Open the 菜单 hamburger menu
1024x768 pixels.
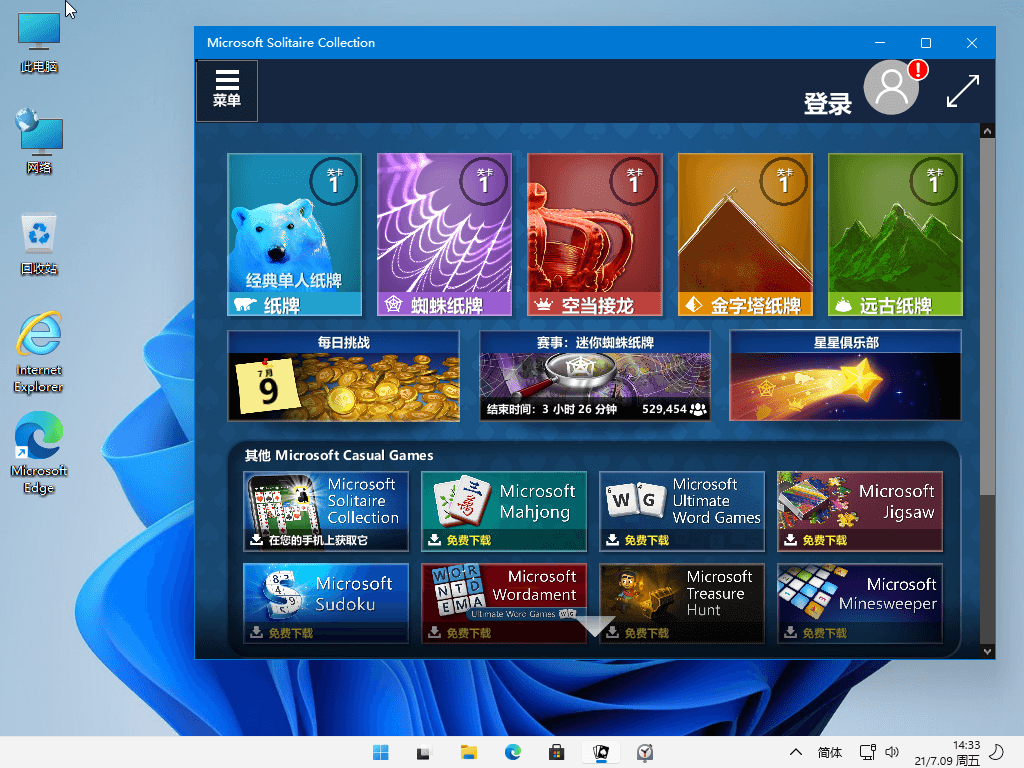tap(227, 90)
